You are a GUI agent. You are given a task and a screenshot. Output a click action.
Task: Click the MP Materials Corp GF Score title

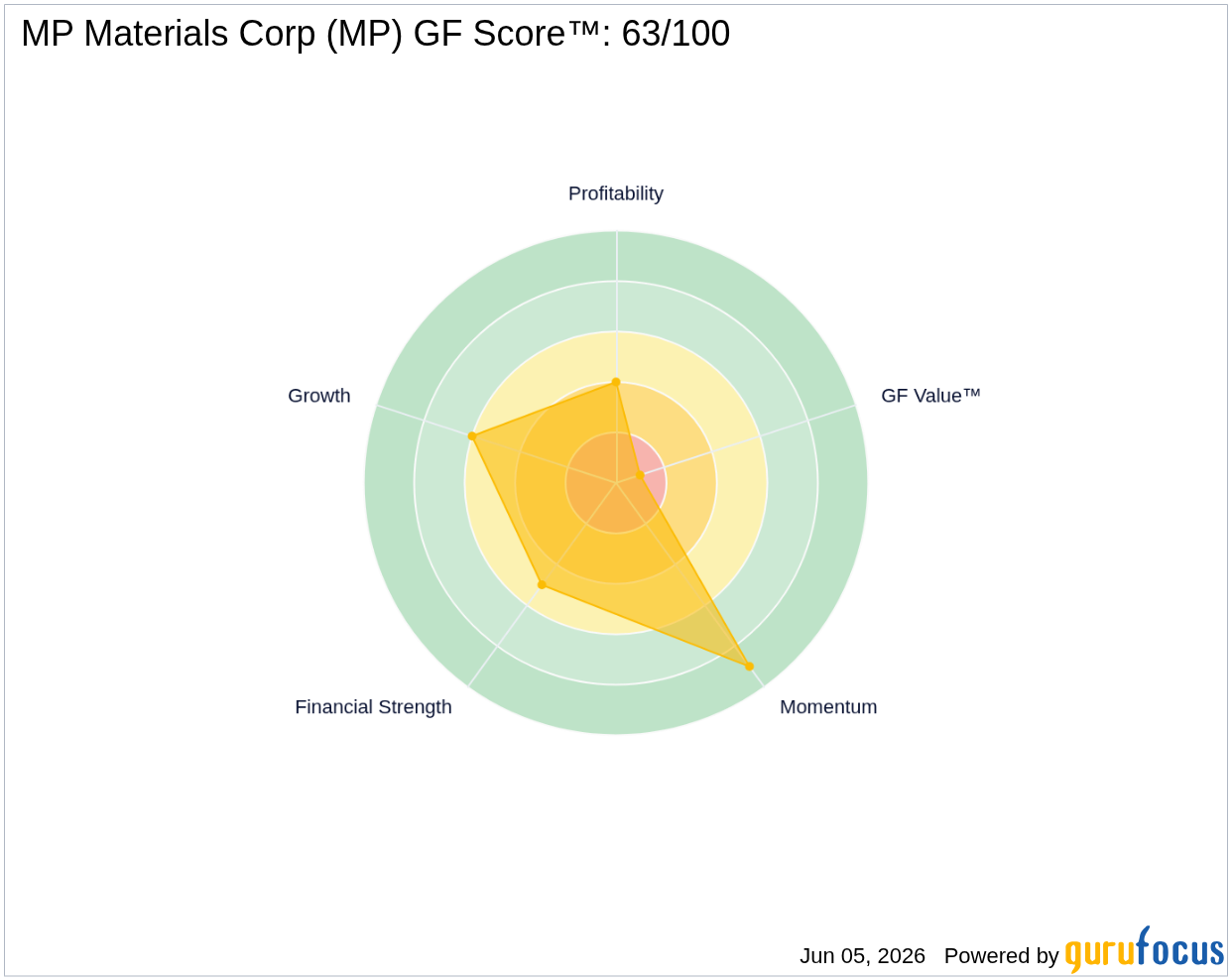click(376, 34)
